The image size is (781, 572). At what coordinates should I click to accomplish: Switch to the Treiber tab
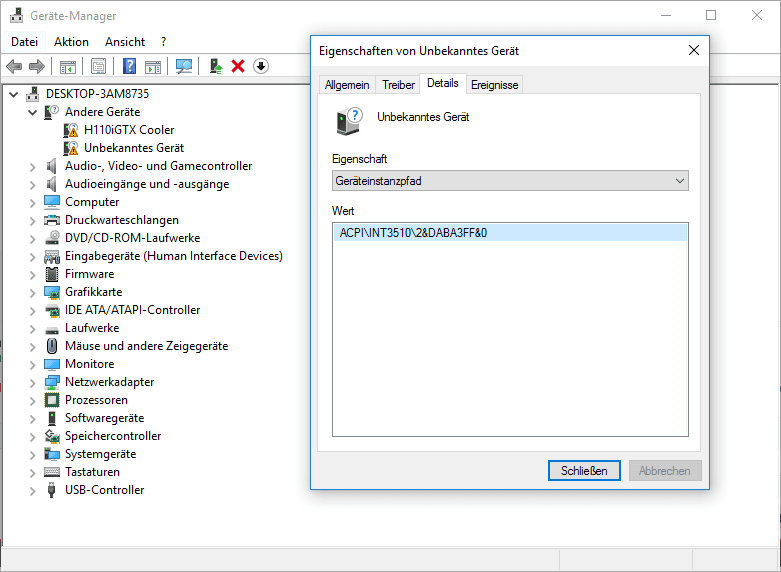pyautogui.click(x=398, y=85)
